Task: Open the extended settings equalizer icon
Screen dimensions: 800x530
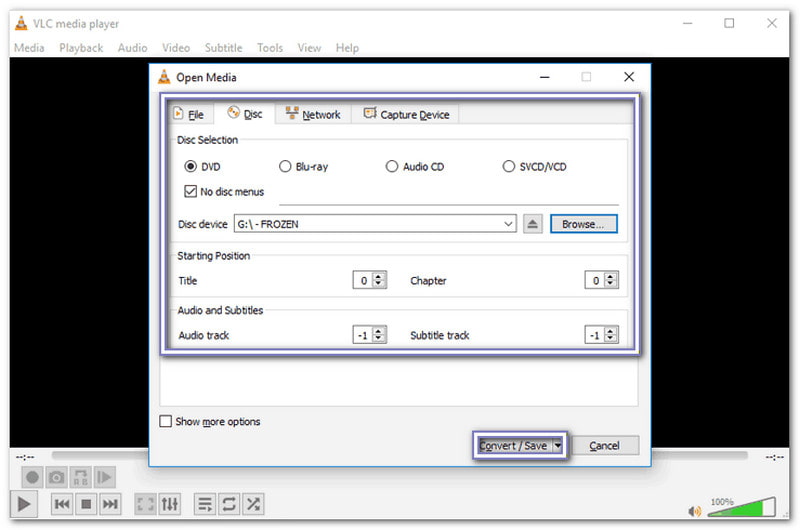Action: (170, 504)
